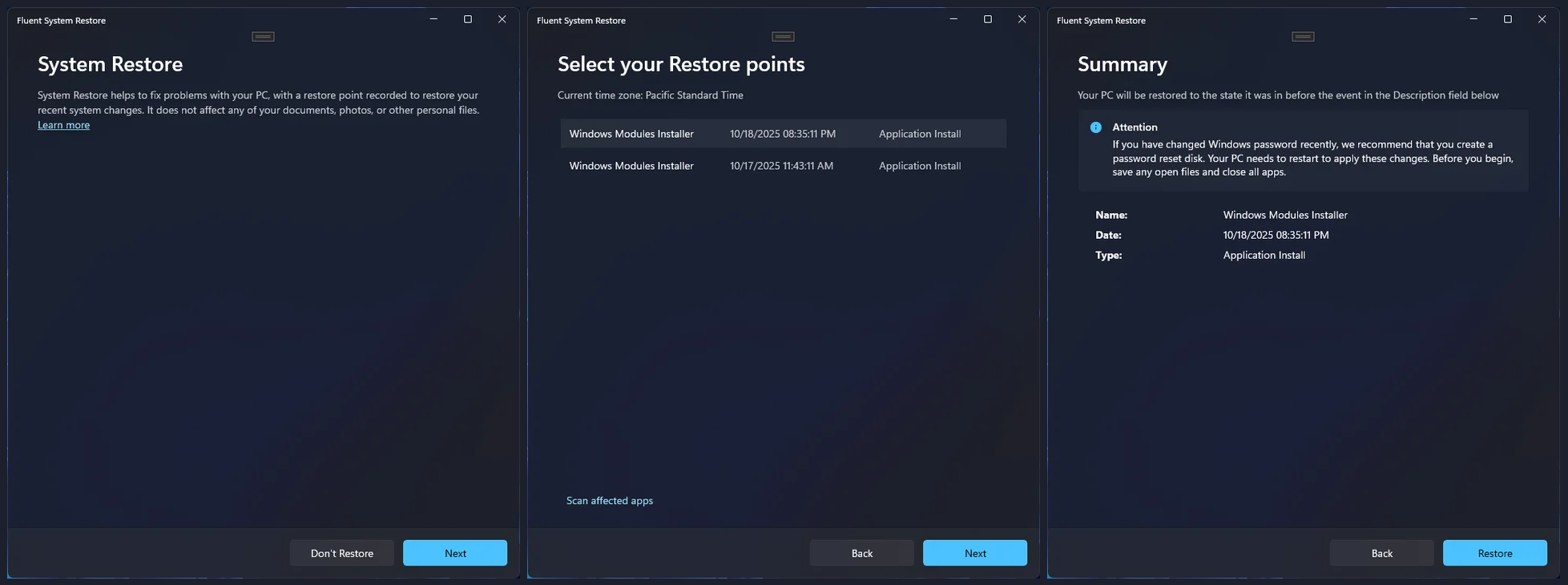1568x585 pixels.
Task: Click the Attention info icon
Action: [x=1095, y=127]
